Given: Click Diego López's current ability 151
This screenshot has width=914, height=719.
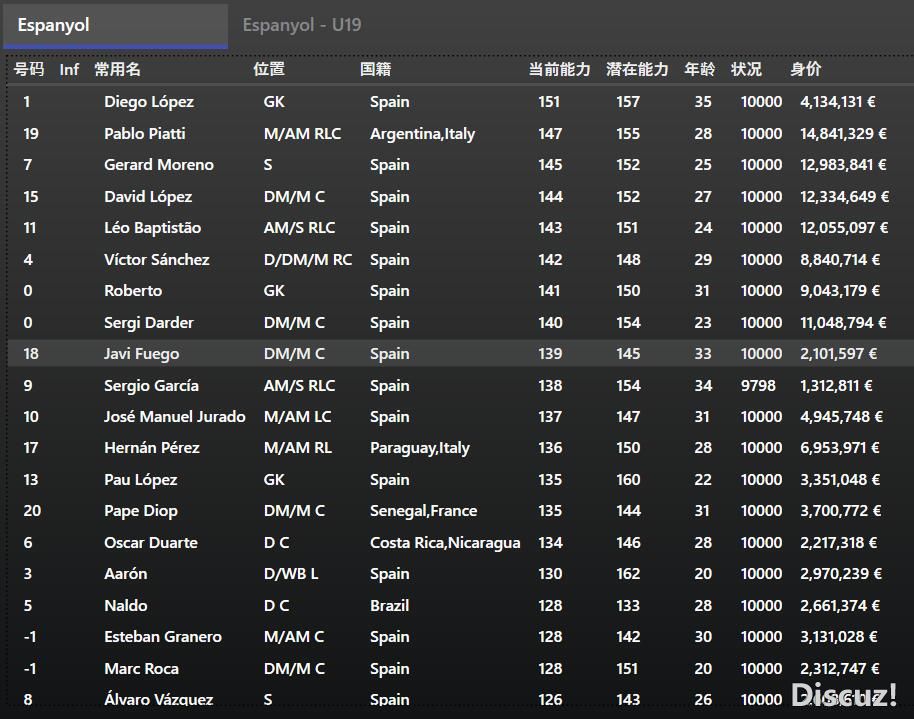Looking at the screenshot, I should (x=549, y=102).
